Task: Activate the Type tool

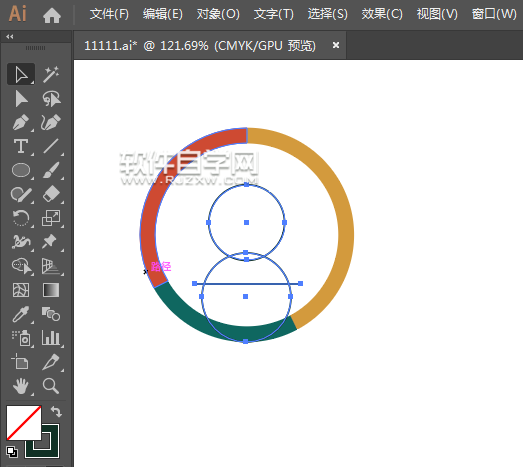Action: [x=21, y=146]
